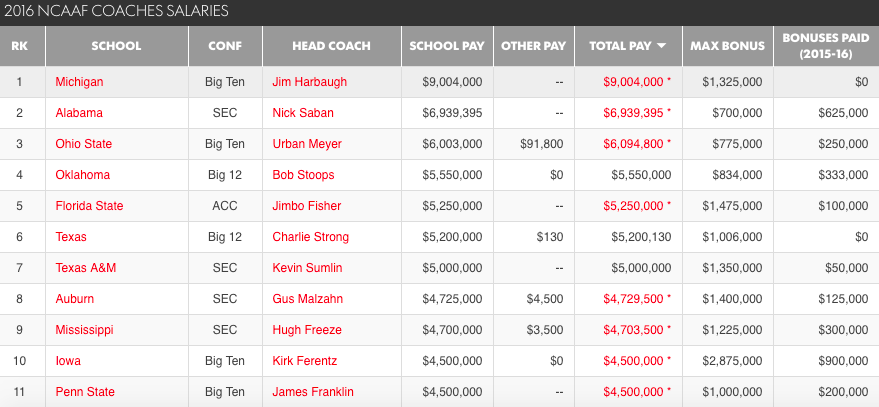Screen dimensions: 879x407
Task: Click the Other Pay column header
Action: [533, 46]
